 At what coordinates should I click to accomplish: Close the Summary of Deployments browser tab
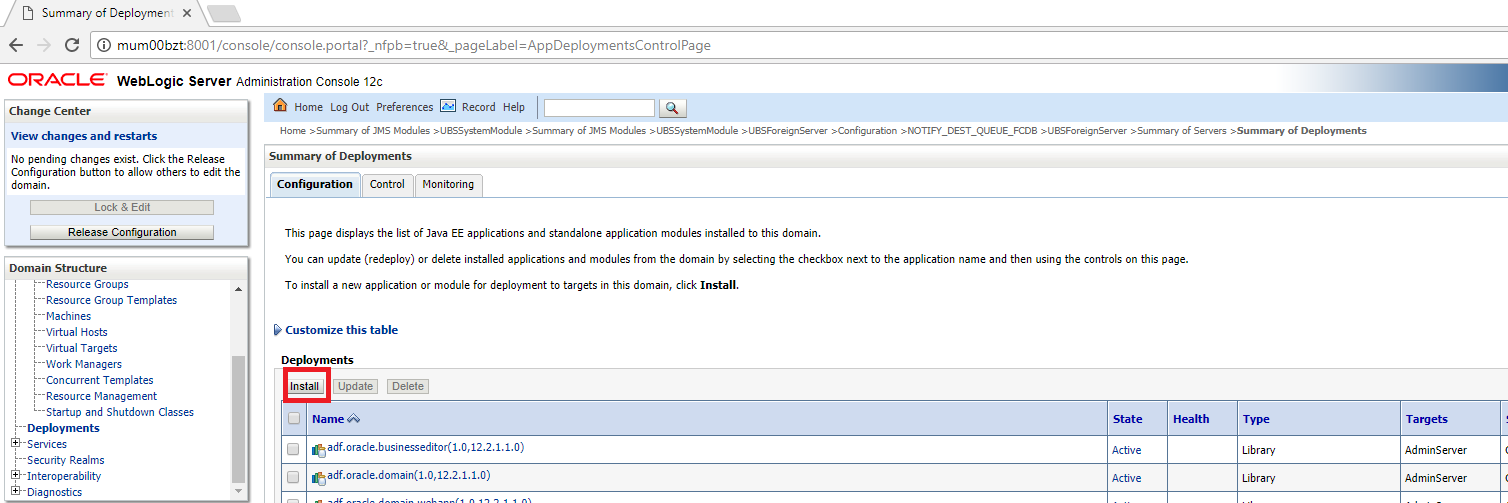click(187, 13)
